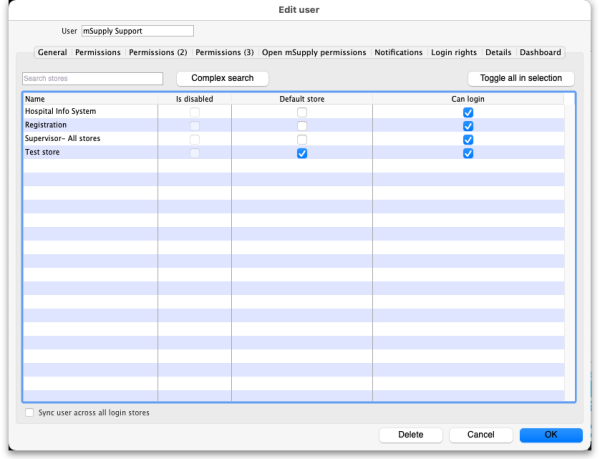Screen dimensions: 600x459
Task: Disable Can login for Supervisor- All stores
Action: pos(468,140)
